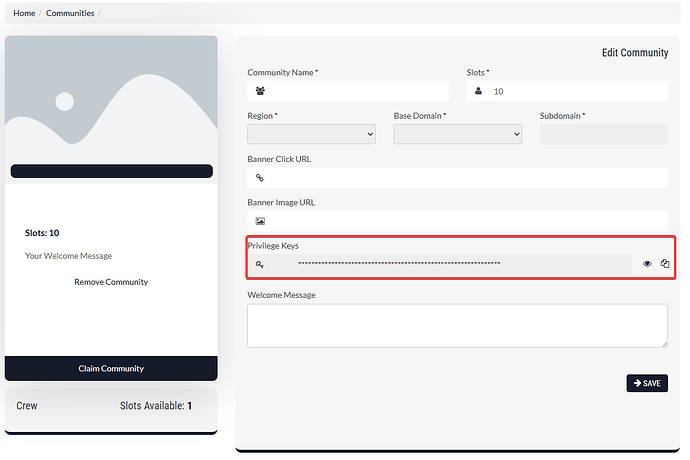This screenshot has width=690, height=460.
Task: Click the Subdomain input box
Action: [603, 134]
